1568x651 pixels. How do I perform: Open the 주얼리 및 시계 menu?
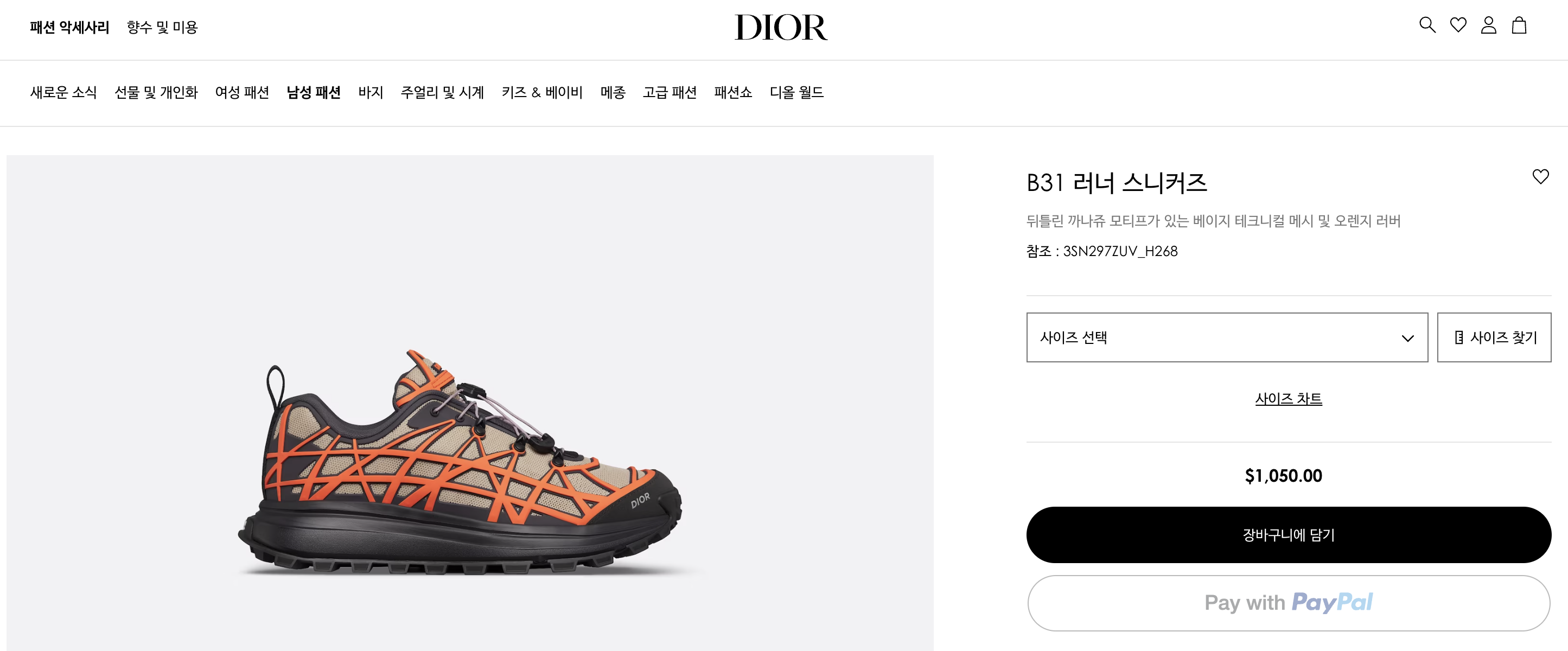click(x=442, y=92)
